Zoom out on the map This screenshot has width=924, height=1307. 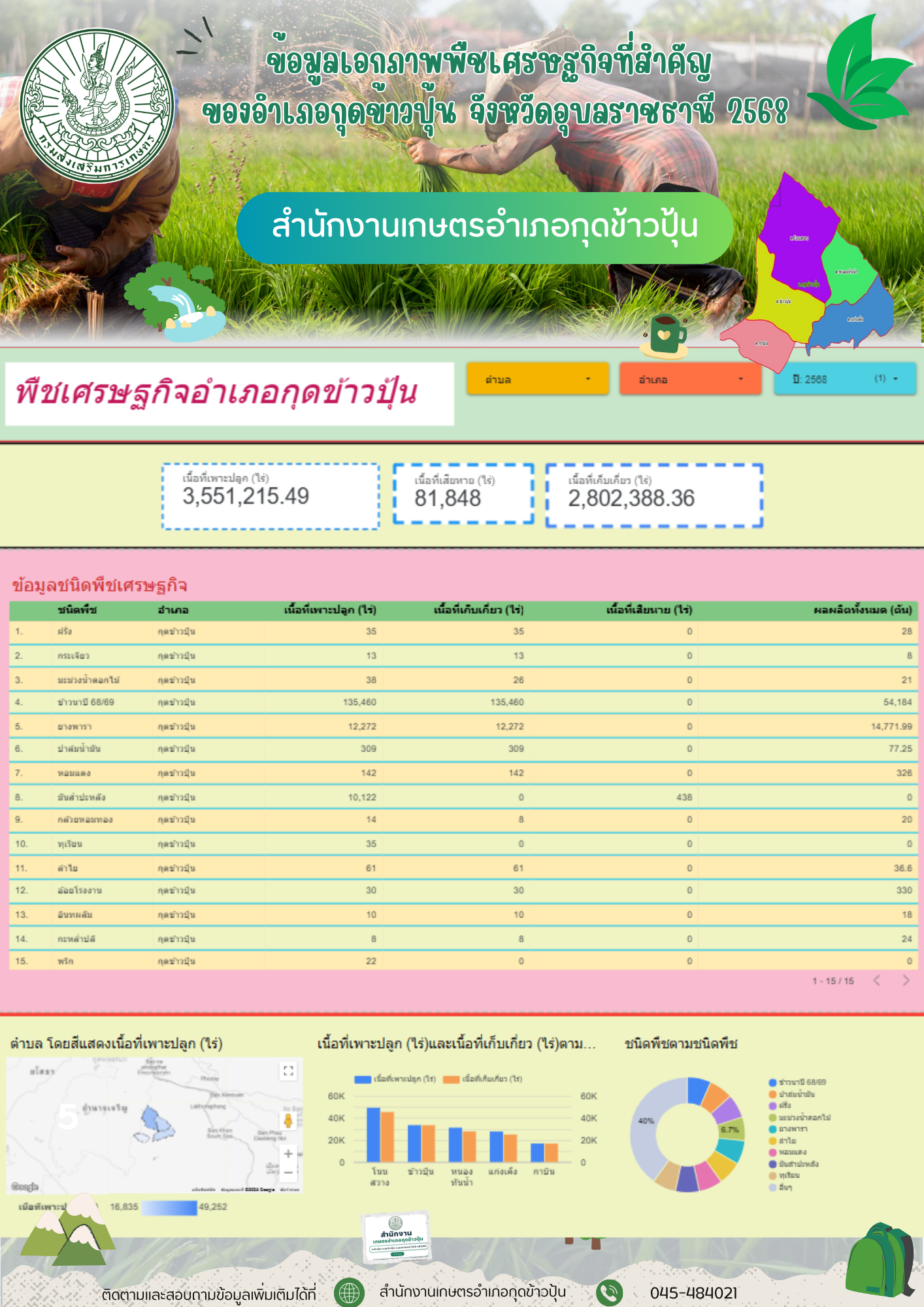288,1173
